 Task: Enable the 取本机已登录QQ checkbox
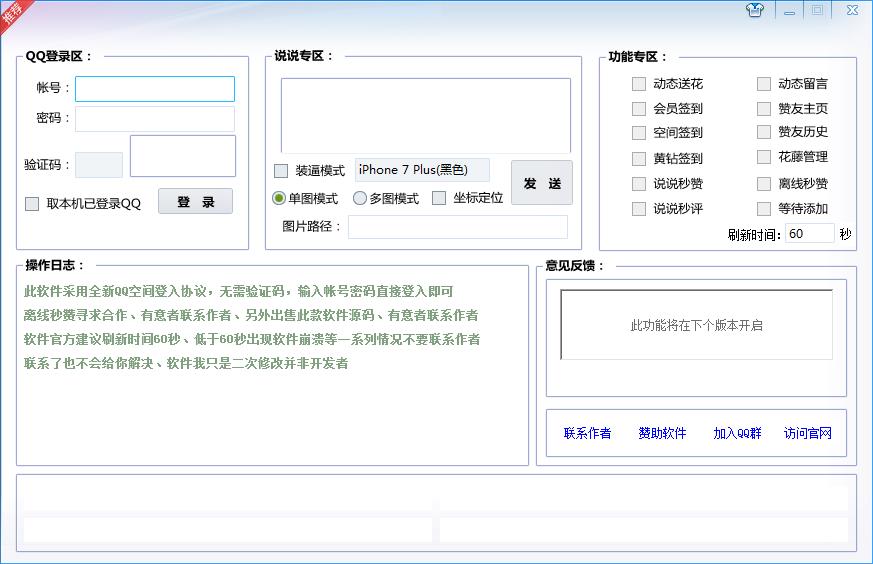[32, 204]
